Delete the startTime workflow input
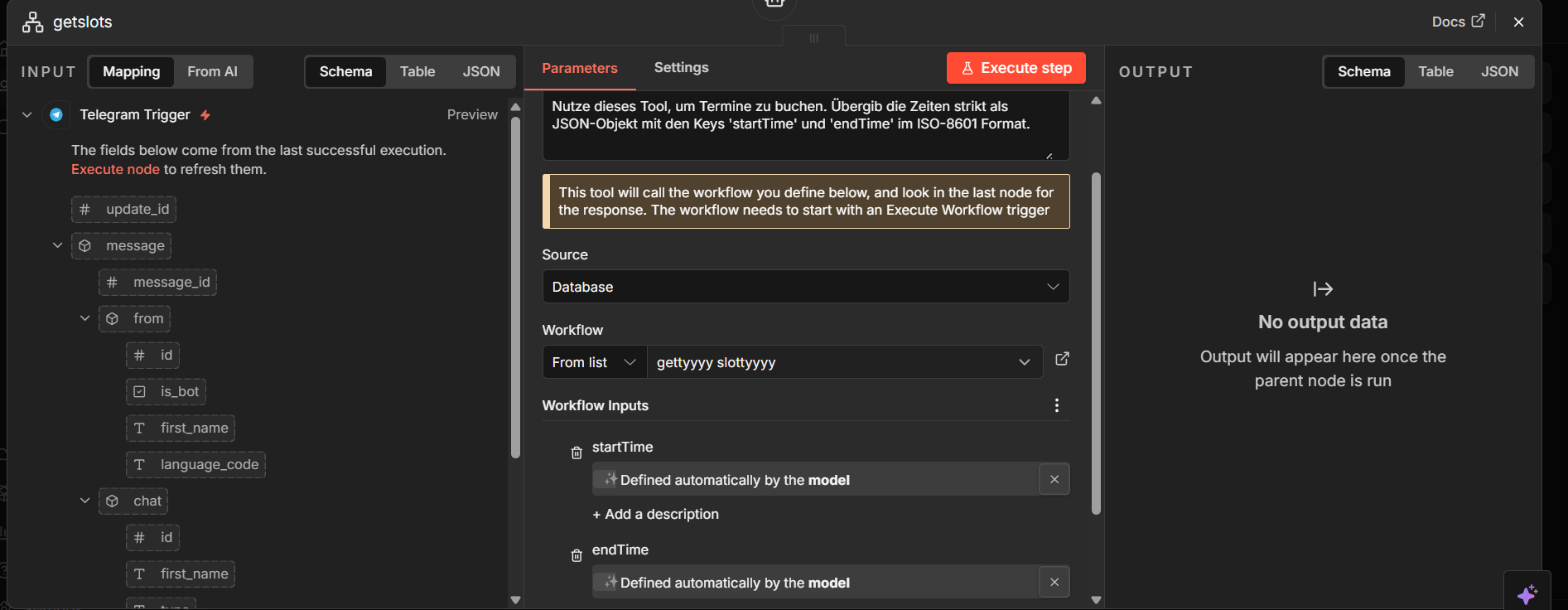Image resolution: width=1568 pixels, height=610 pixels. point(577,453)
